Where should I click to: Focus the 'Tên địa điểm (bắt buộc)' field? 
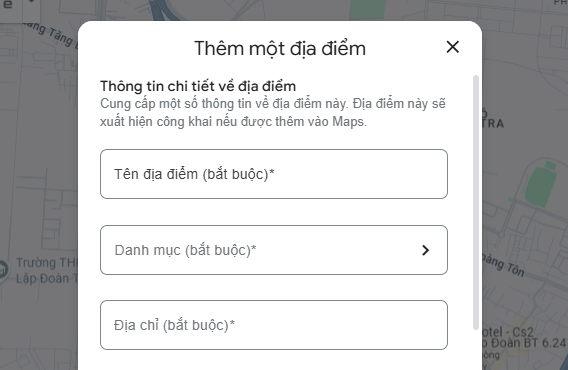click(x=274, y=174)
